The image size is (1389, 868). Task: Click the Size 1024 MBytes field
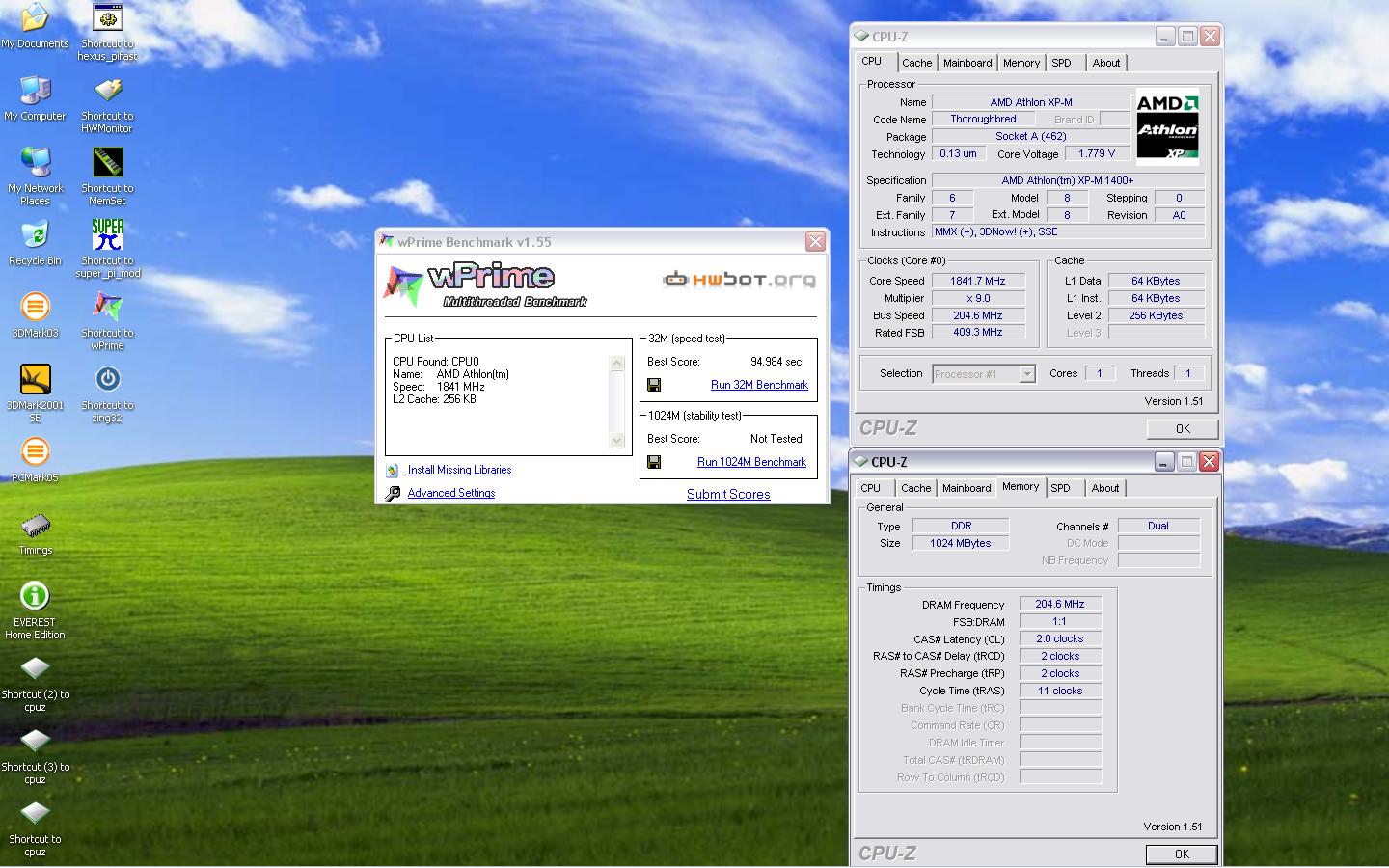point(960,543)
